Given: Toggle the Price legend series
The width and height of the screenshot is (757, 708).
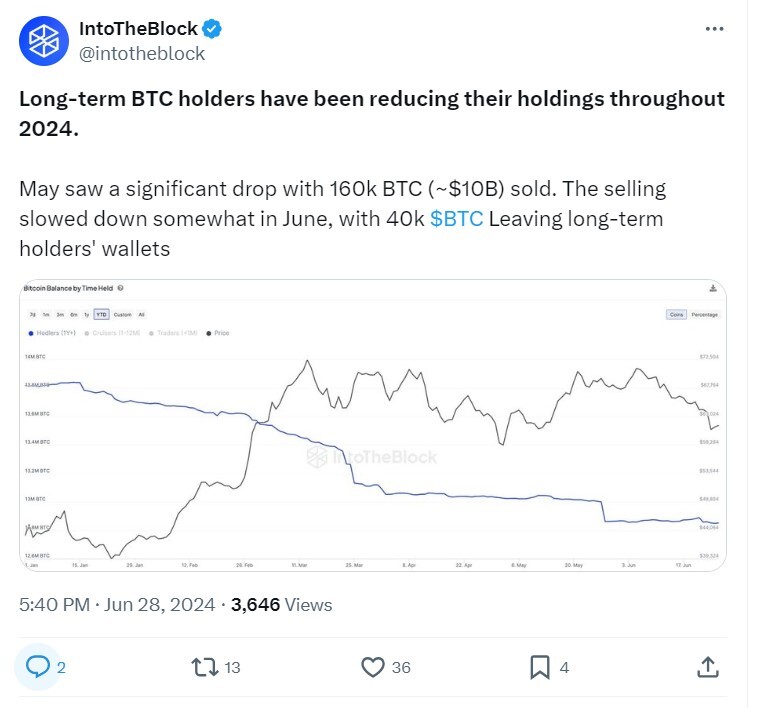Looking at the screenshot, I should (x=218, y=333).
